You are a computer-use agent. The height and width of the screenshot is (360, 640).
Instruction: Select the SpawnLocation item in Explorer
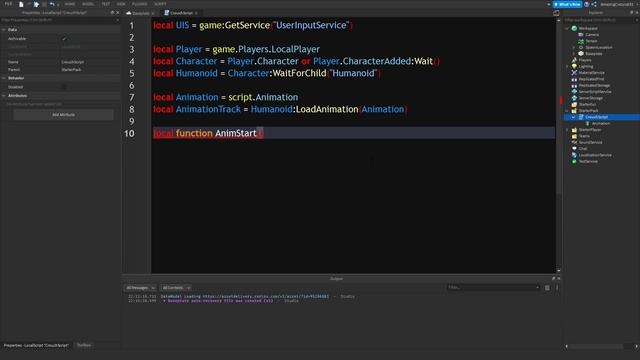(598, 47)
